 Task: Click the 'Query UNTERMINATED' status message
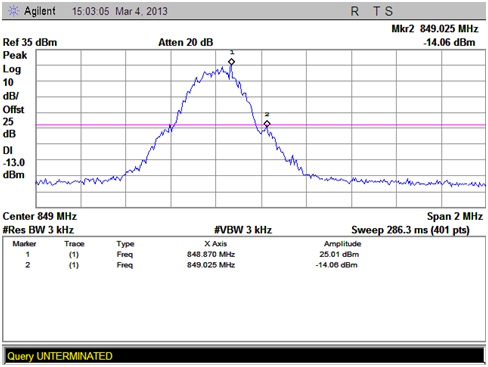tap(60, 356)
